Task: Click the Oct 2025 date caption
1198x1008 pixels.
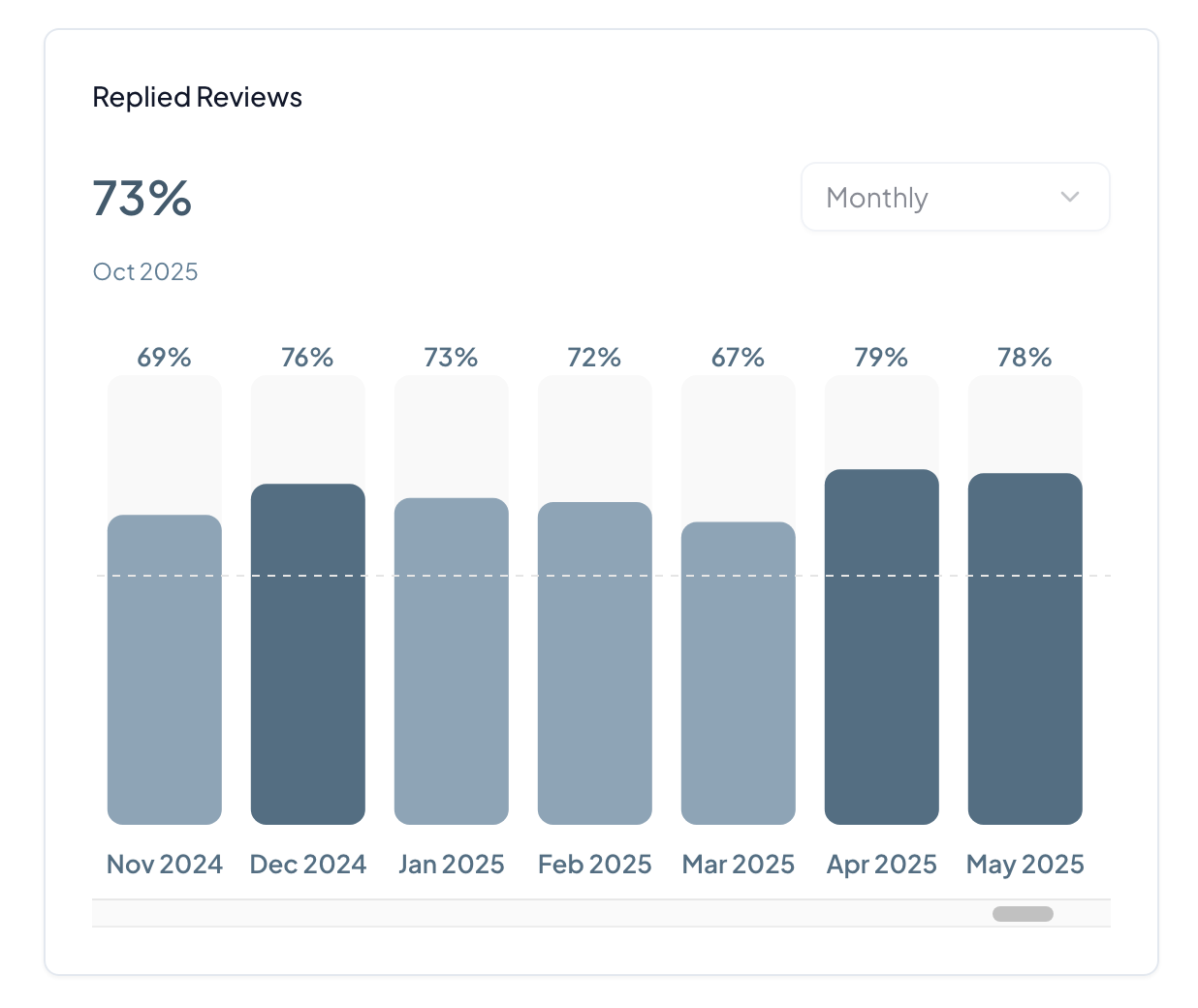Action: [x=145, y=271]
